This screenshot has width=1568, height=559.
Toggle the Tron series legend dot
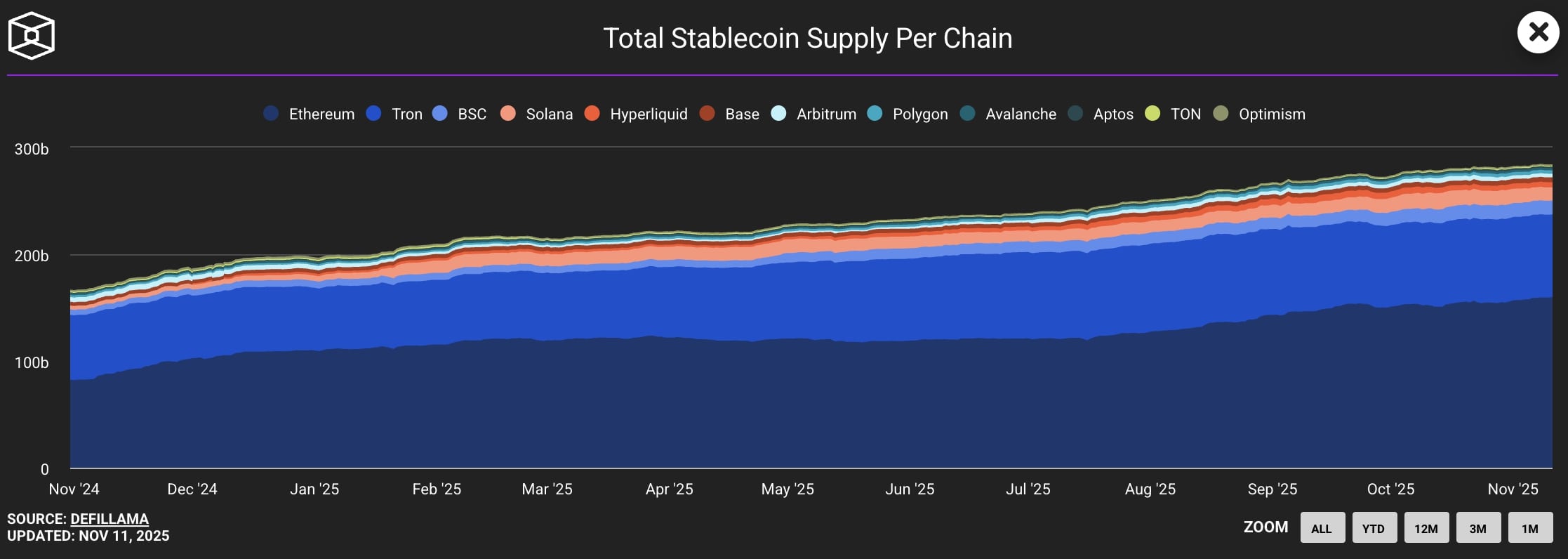pyautogui.click(x=373, y=114)
